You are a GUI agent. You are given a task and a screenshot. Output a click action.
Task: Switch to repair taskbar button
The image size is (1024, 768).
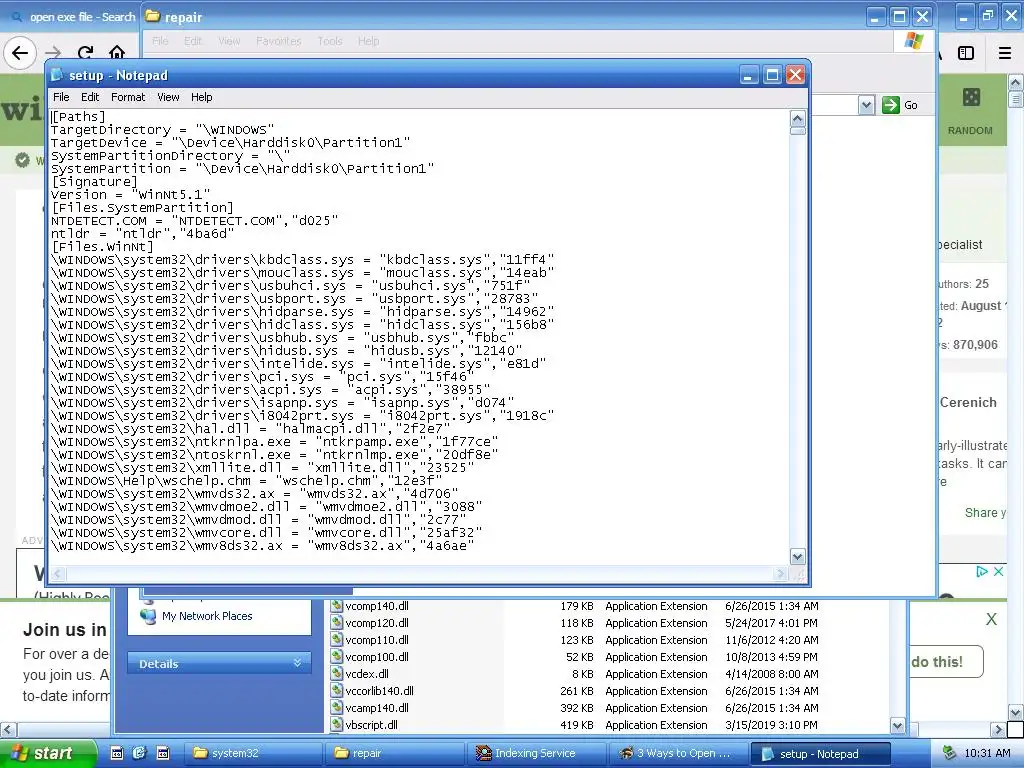395,753
